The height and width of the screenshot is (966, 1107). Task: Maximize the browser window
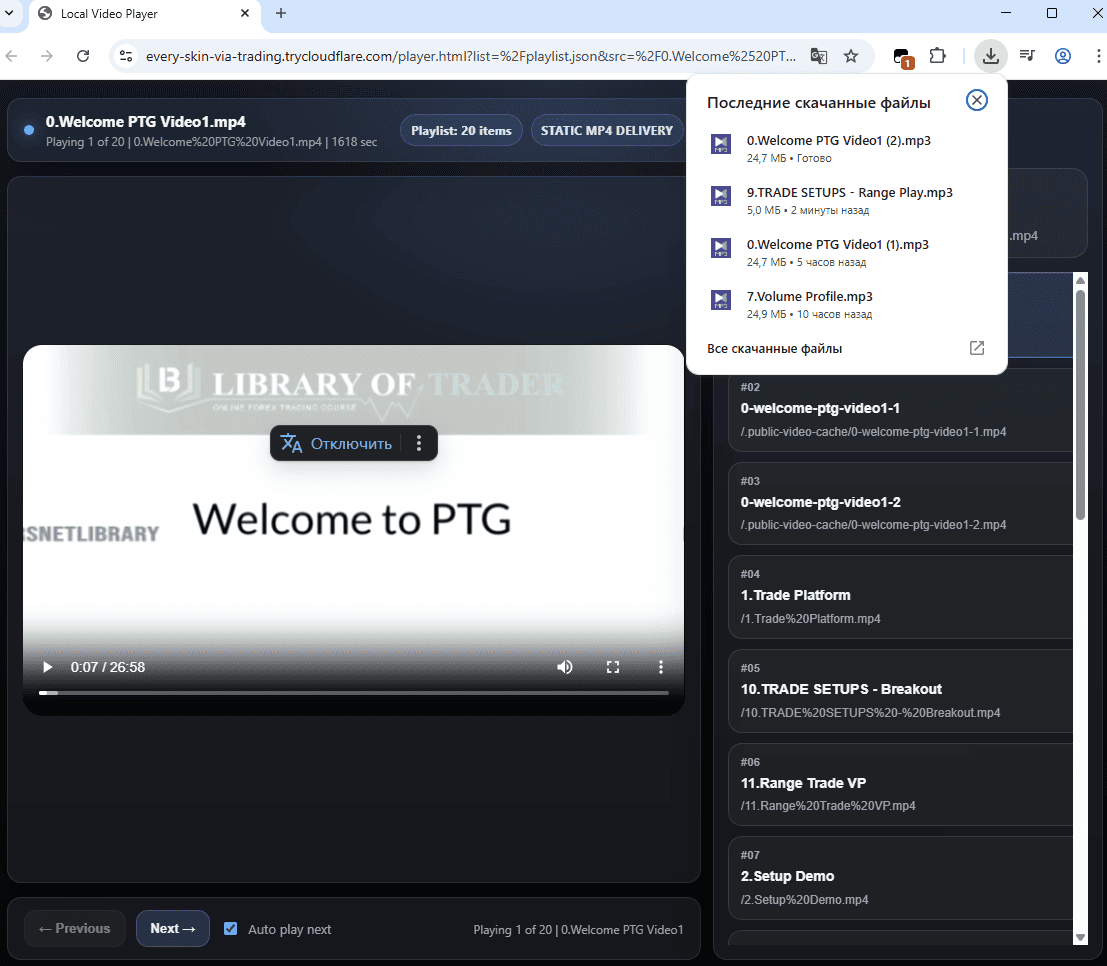(1051, 13)
